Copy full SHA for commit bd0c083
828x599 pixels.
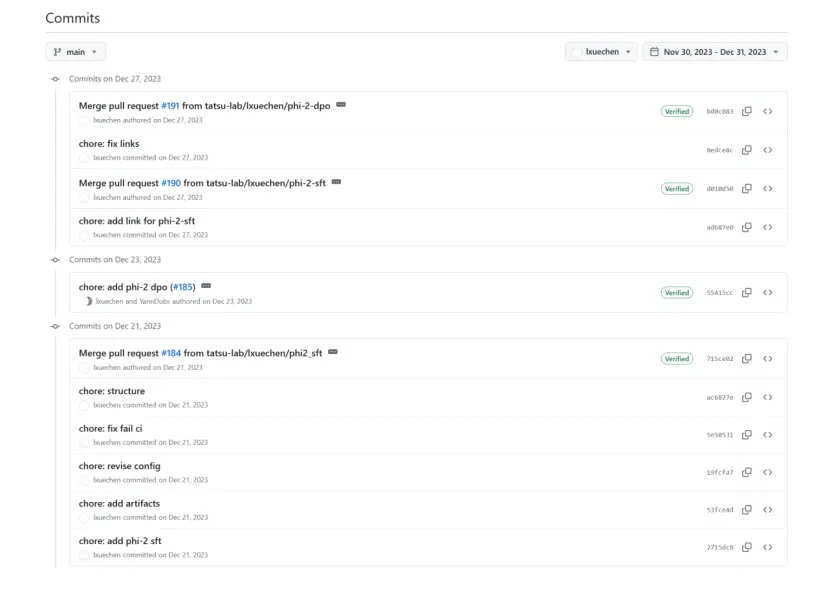[746, 112]
